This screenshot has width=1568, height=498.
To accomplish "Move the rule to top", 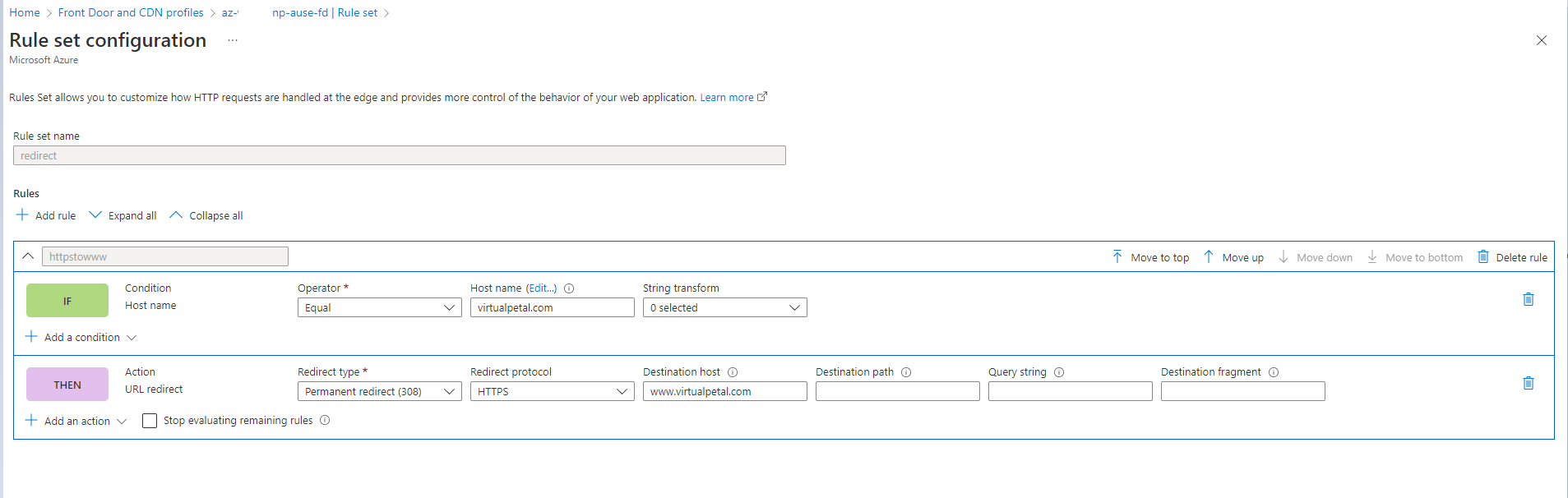I will click(x=1150, y=257).
